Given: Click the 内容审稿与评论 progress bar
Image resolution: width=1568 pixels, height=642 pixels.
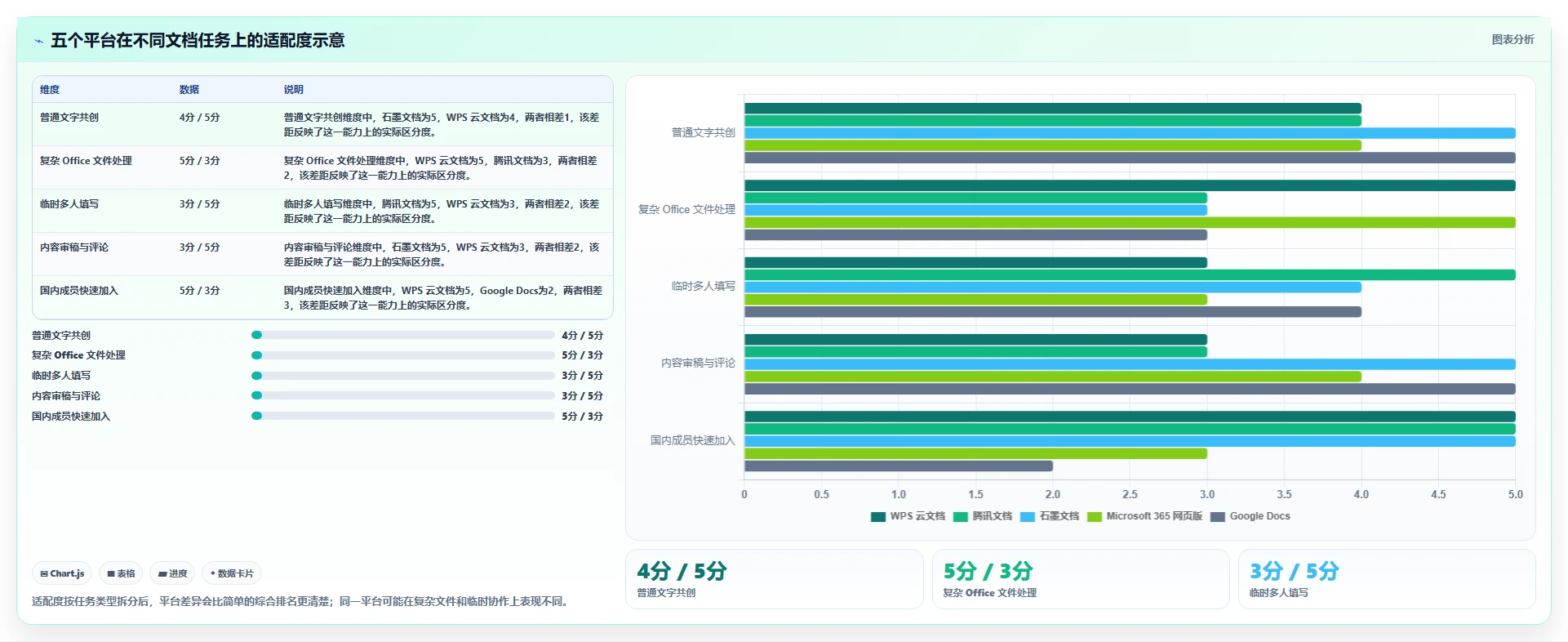Looking at the screenshot, I should [x=403, y=395].
